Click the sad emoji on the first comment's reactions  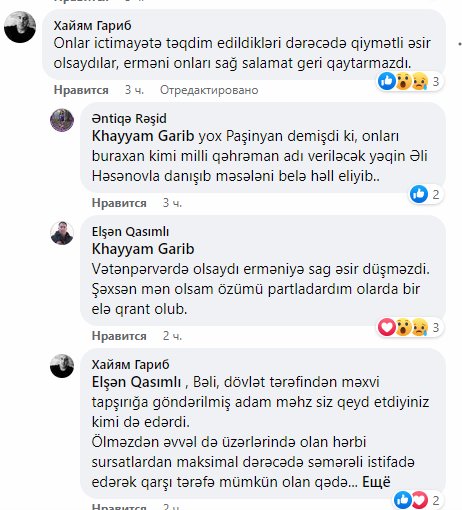point(420,81)
